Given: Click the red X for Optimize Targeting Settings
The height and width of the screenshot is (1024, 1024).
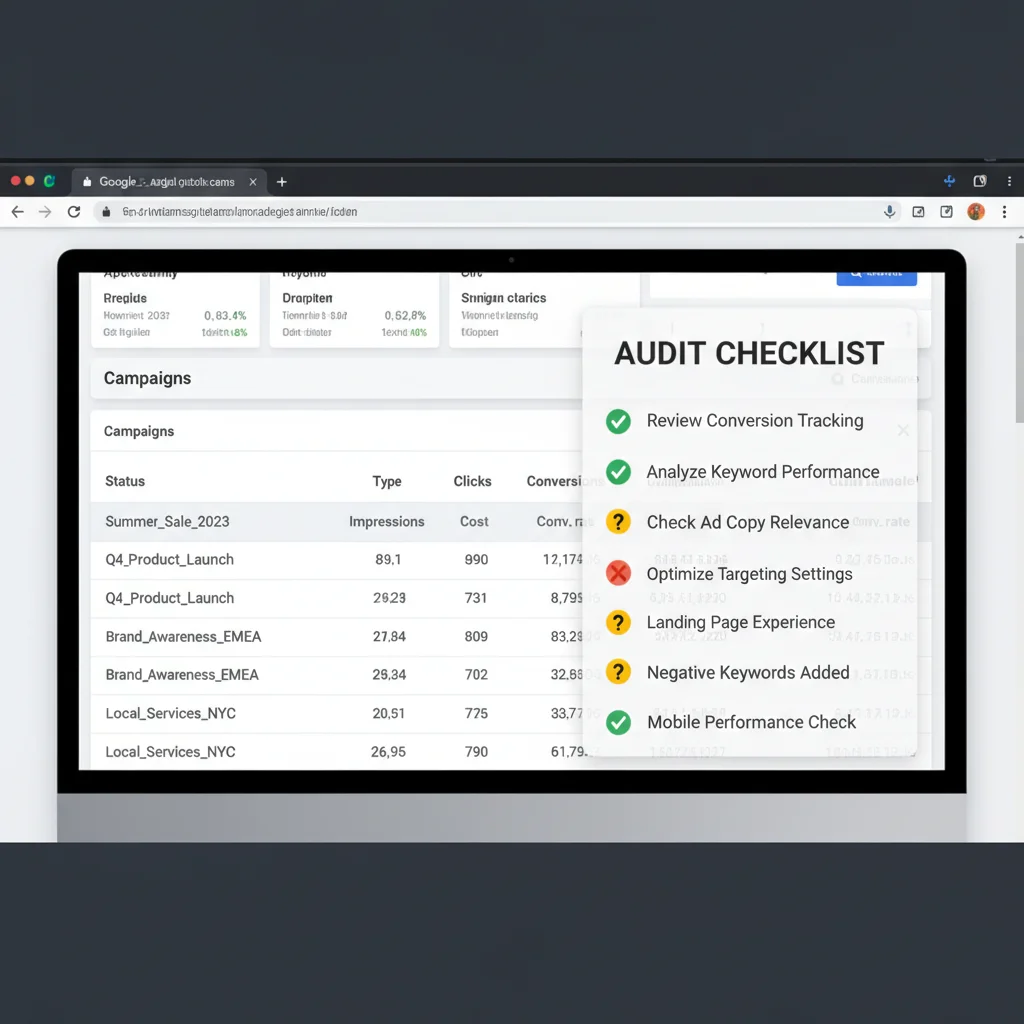Looking at the screenshot, I should click(x=618, y=573).
